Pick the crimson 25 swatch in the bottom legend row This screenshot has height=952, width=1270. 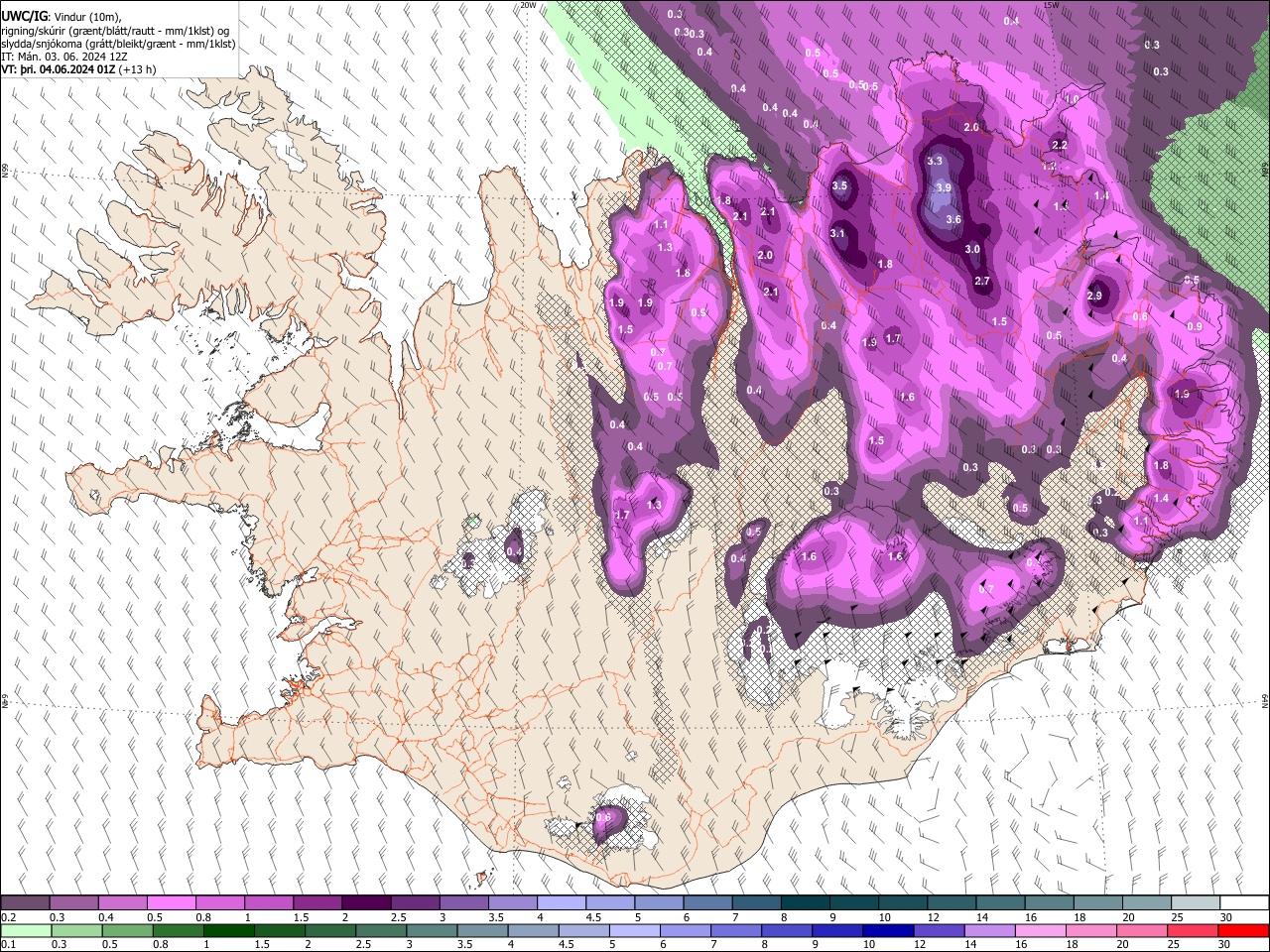pyautogui.click(x=1193, y=930)
